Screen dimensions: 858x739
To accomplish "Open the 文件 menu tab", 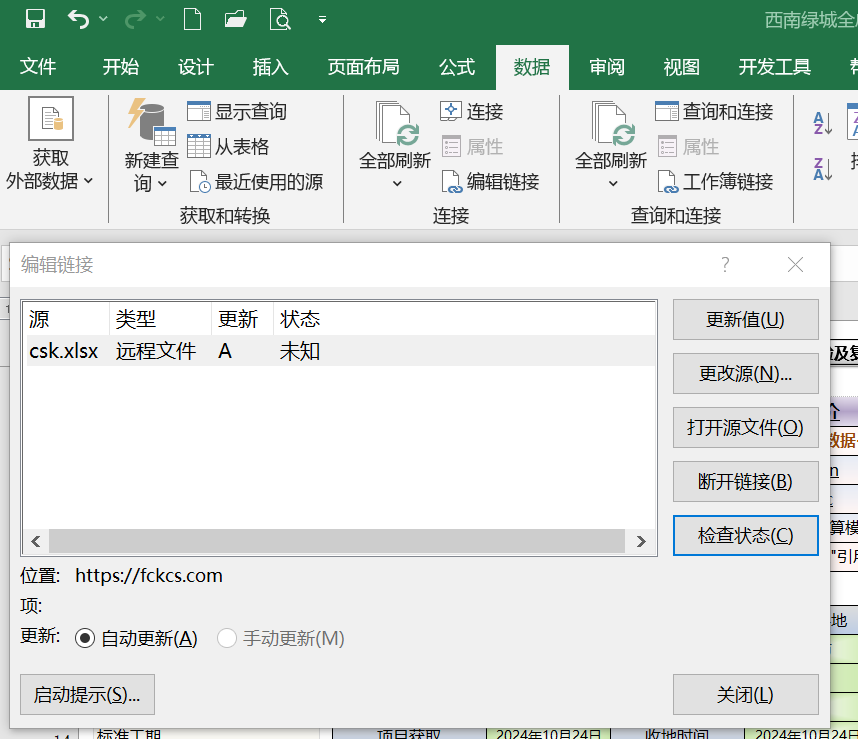I will (38, 67).
